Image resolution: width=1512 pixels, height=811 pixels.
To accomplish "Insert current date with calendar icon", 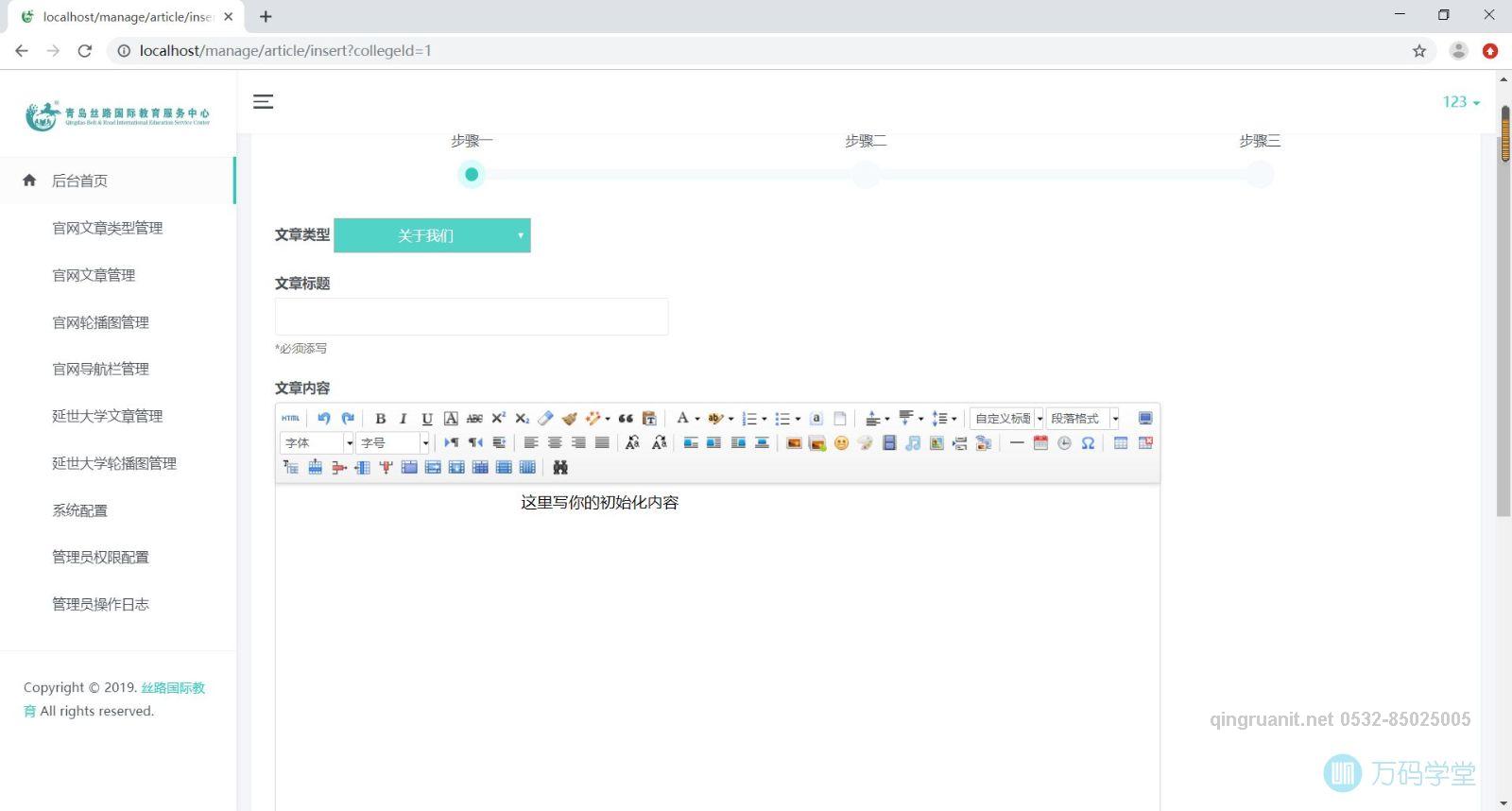I will [x=1040, y=442].
